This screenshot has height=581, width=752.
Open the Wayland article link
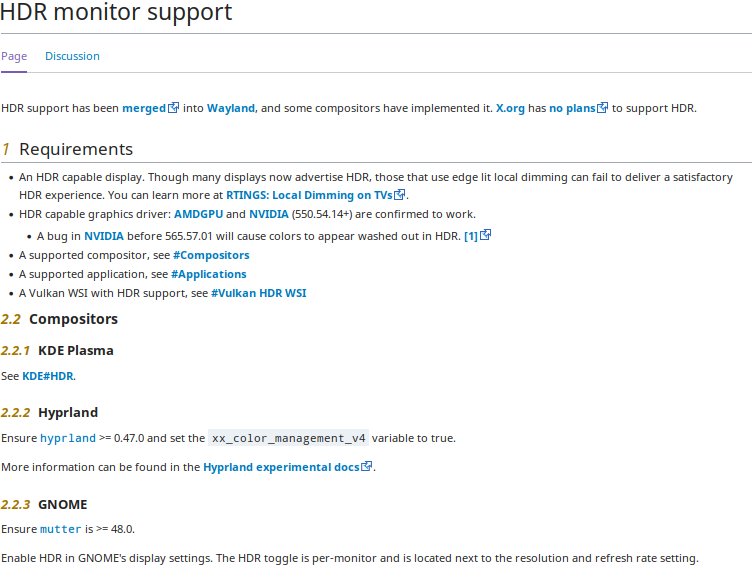[231, 108]
